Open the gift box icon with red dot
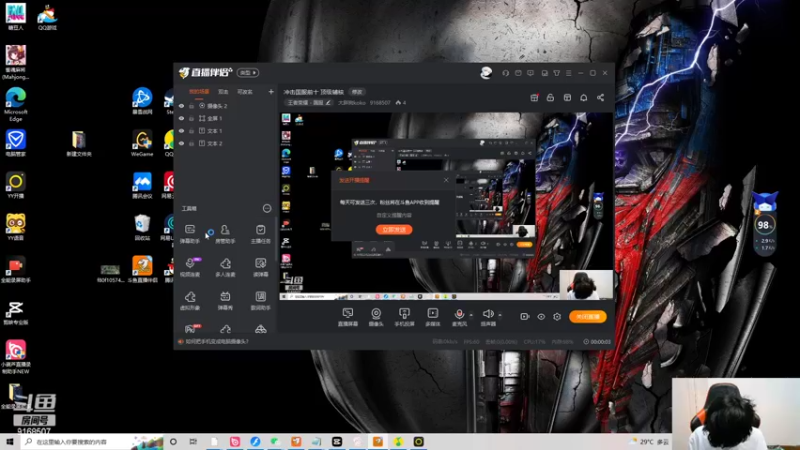The width and height of the screenshot is (800, 450). tap(534, 97)
